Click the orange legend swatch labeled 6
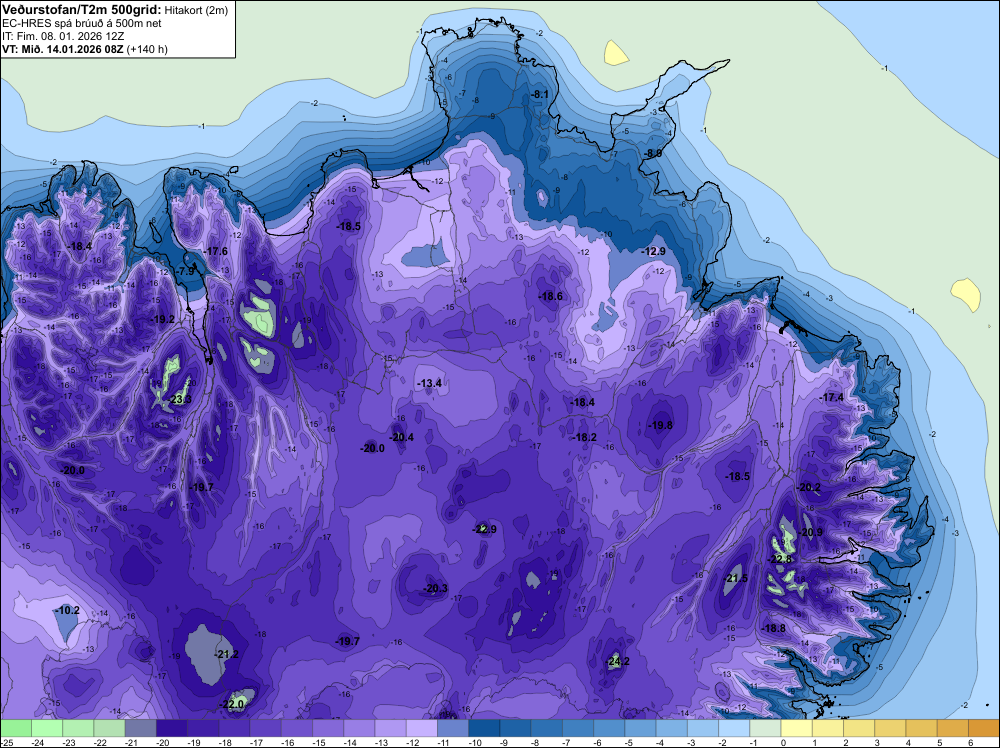Viewport: 1000px width, 748px height. 984,728
